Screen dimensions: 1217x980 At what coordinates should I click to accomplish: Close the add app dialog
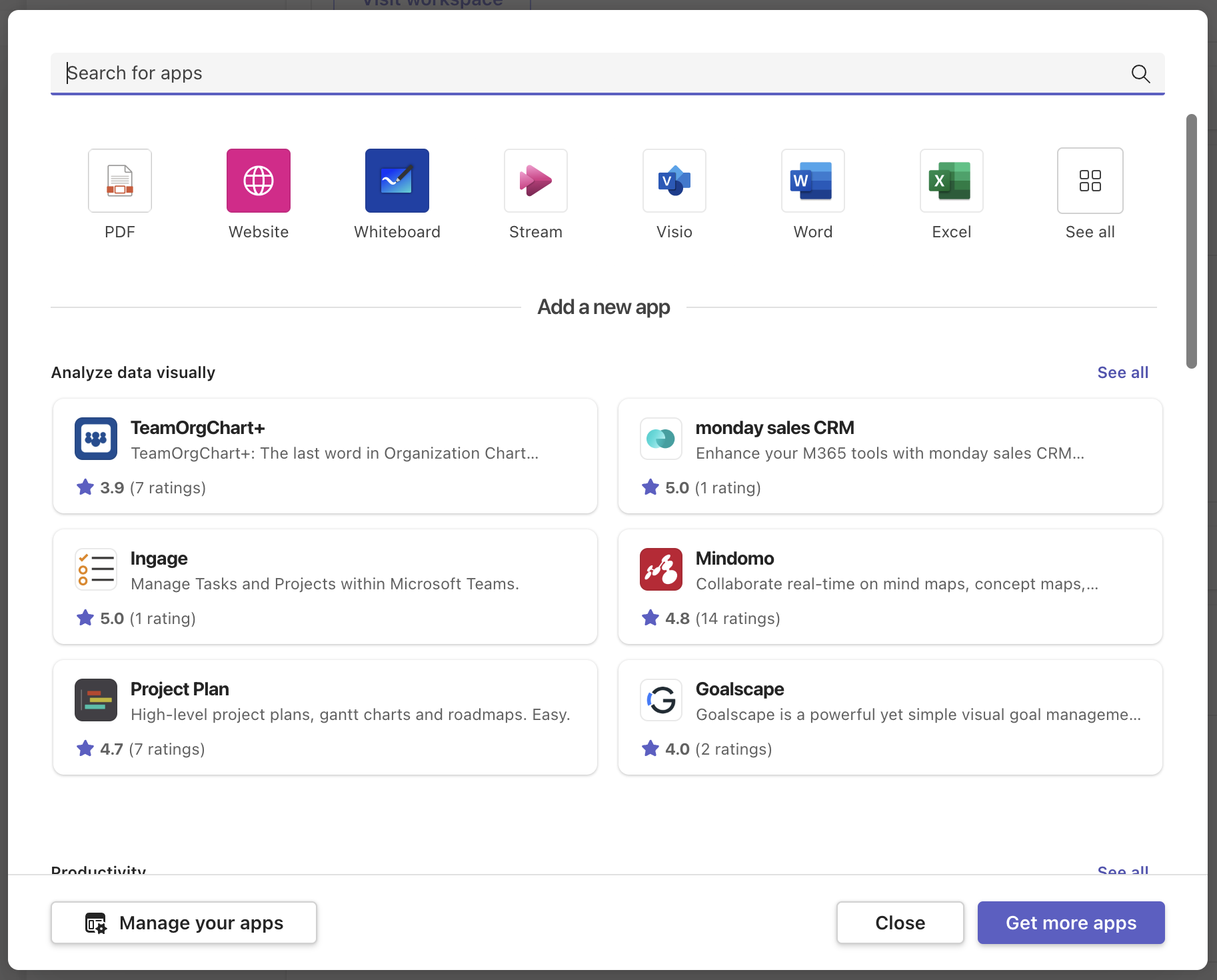tap(900, 923)
